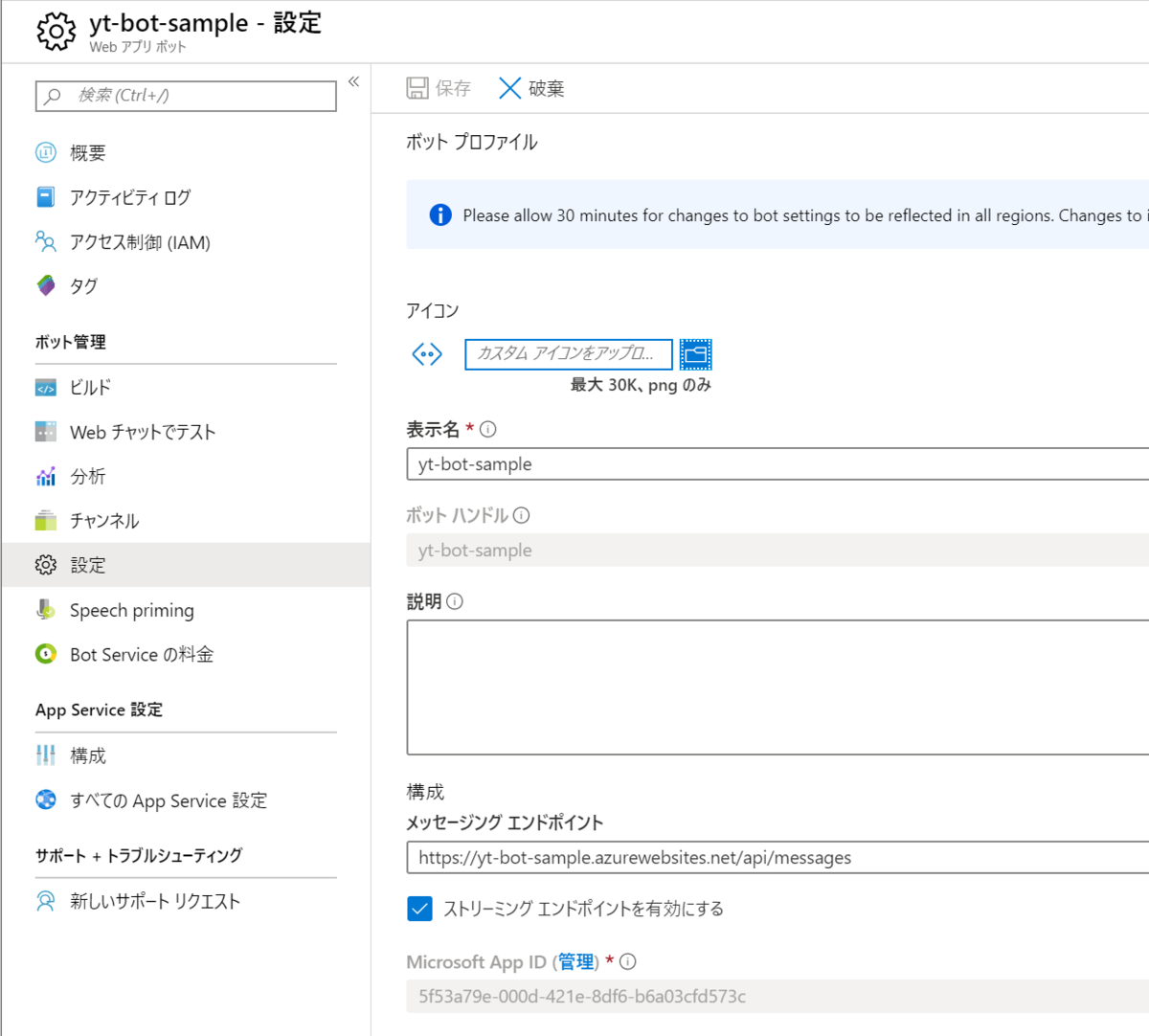Click the ボット ハンドル field
The height and width of the screenshot is (1036, 1149).
click(777, 550)
